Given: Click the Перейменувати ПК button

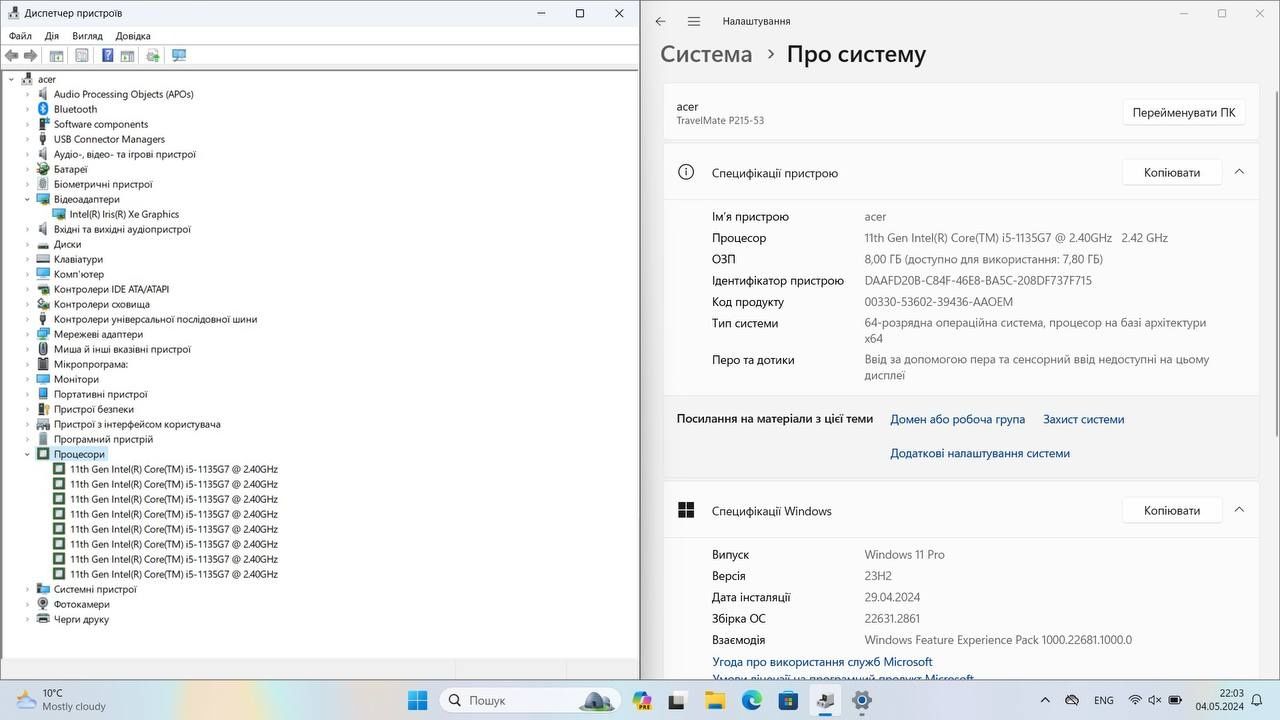Looking at the screenshot, I should click(x=1183, y=113).
